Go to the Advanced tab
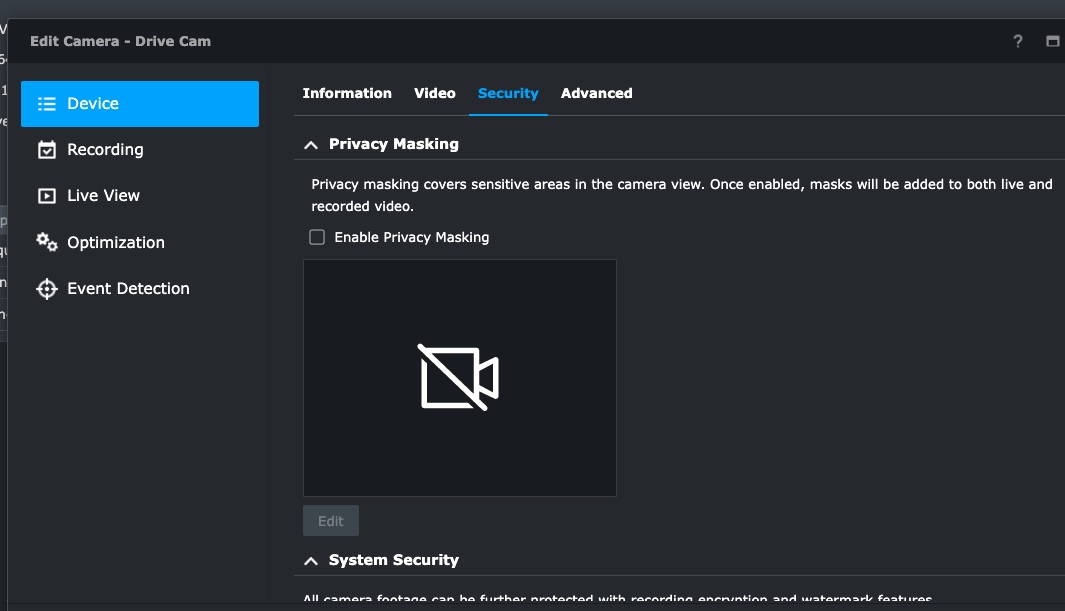This screenshot has width=1065, height=611. pyautogui.click(x=596, y=93)
